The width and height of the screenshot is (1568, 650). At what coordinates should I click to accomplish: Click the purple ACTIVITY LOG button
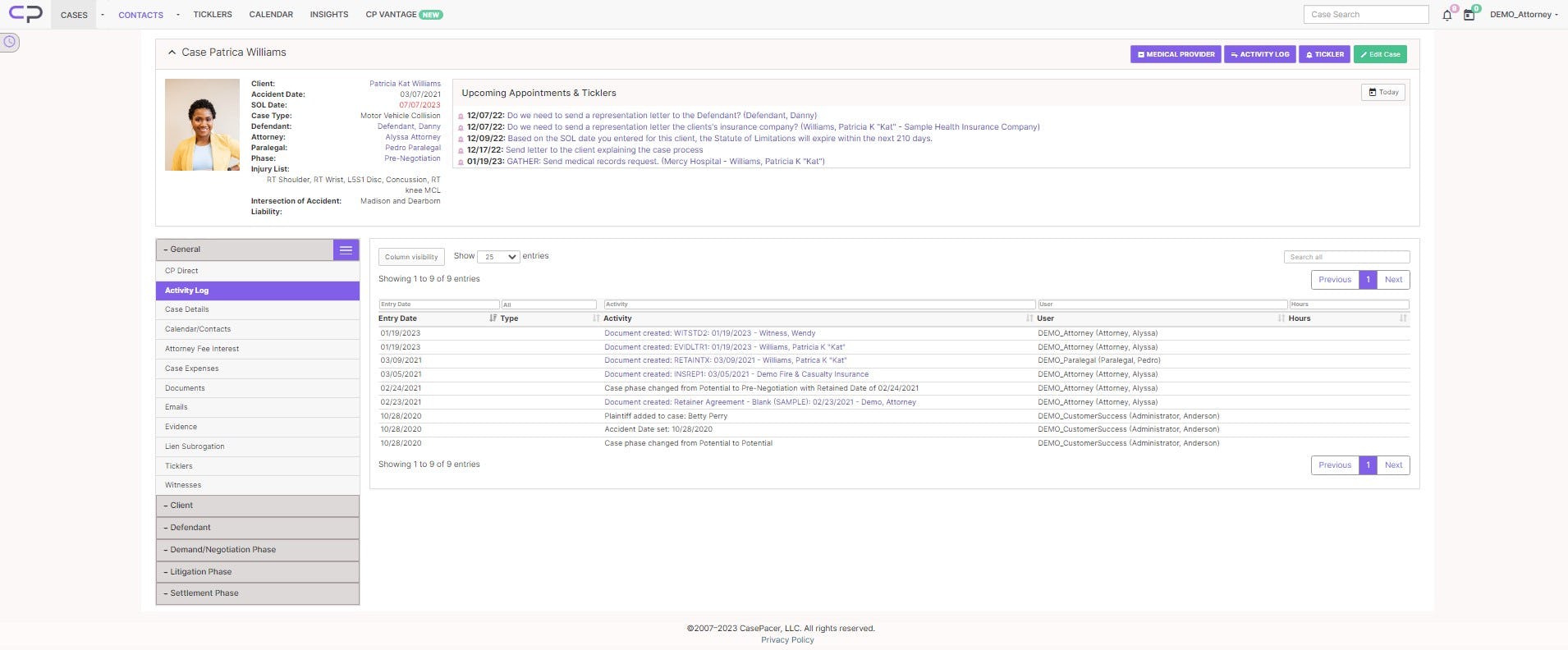1260,54
